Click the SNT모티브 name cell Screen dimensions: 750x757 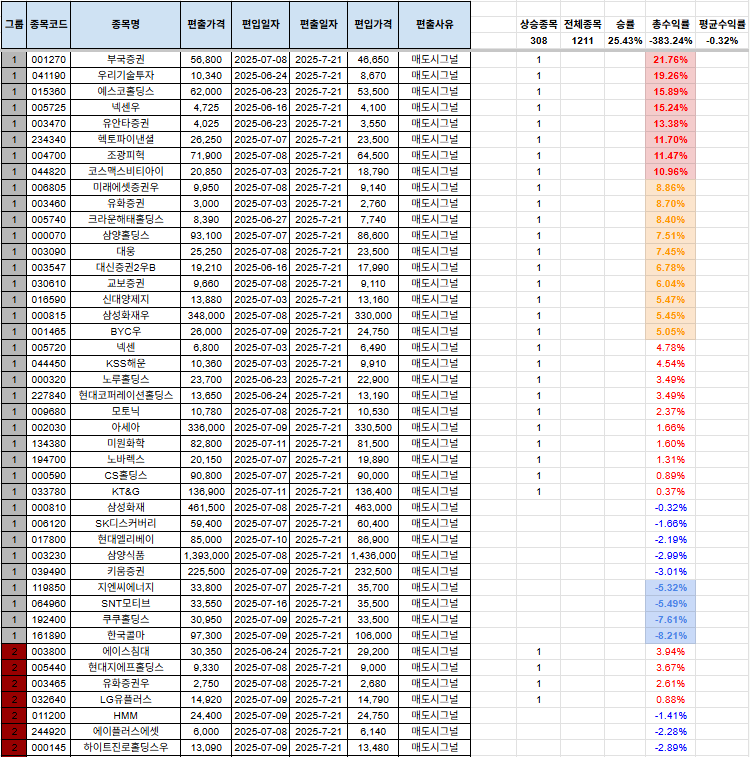coord(125,603)
